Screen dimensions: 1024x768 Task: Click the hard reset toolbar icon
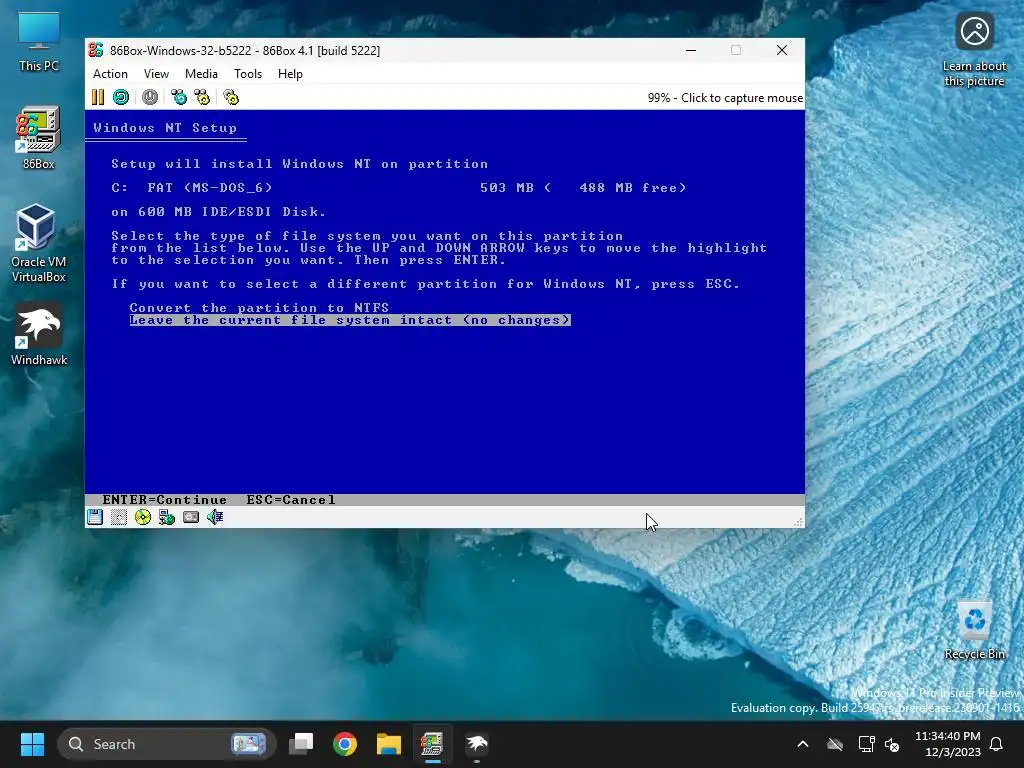[x=121, y=97]
